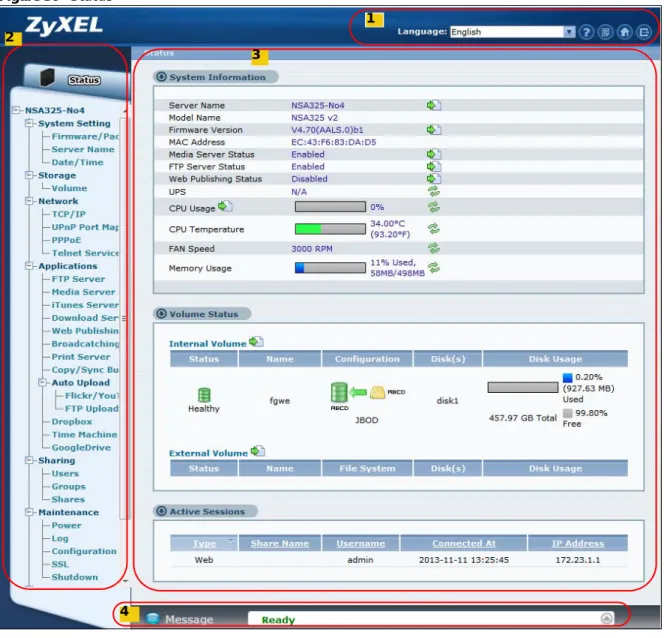Collapse the Network tree node
The width and height of the screenshot is (664, 638).
[29, 201]
